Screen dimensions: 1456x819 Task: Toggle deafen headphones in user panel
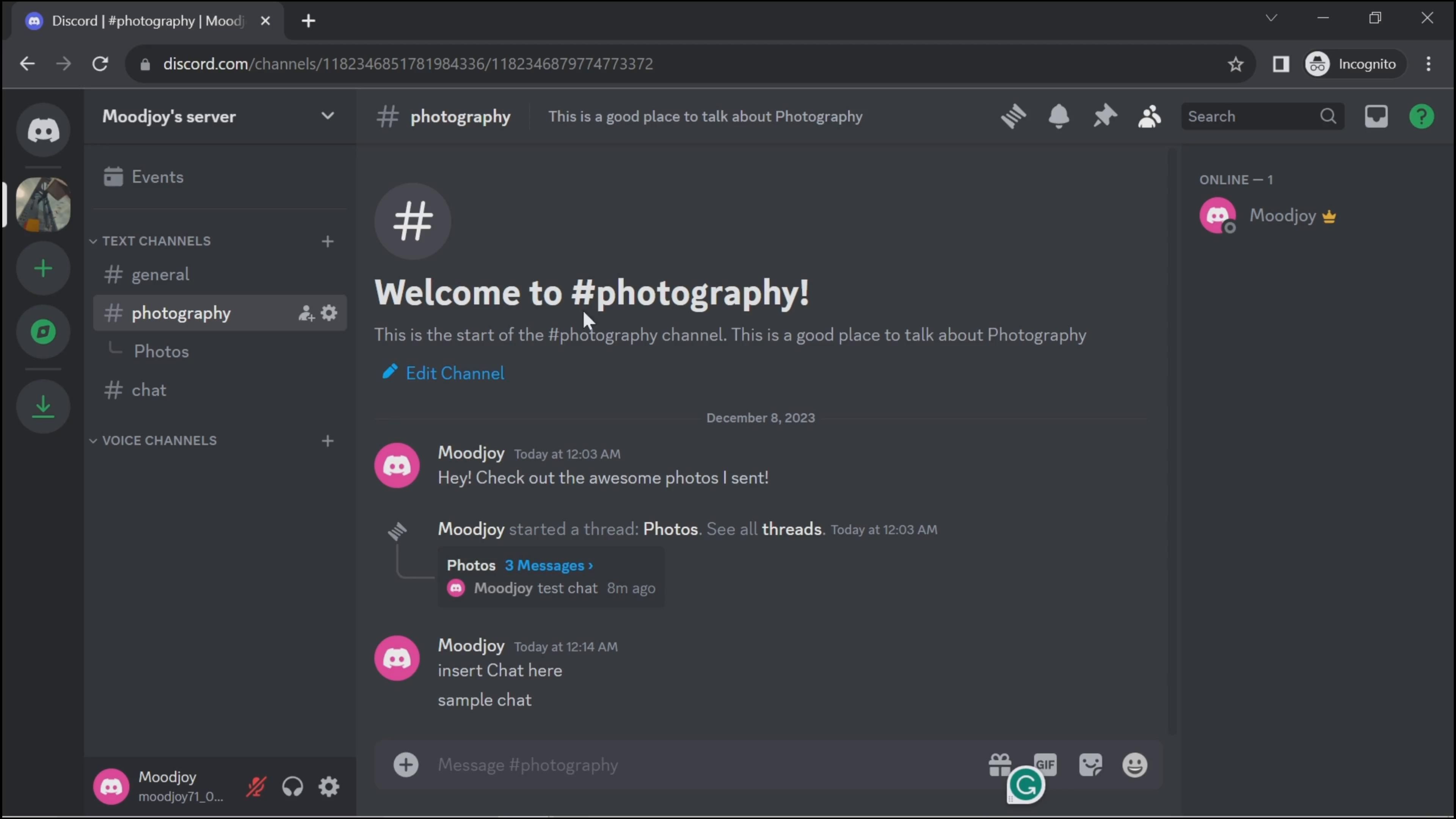(x=292, y=786)
